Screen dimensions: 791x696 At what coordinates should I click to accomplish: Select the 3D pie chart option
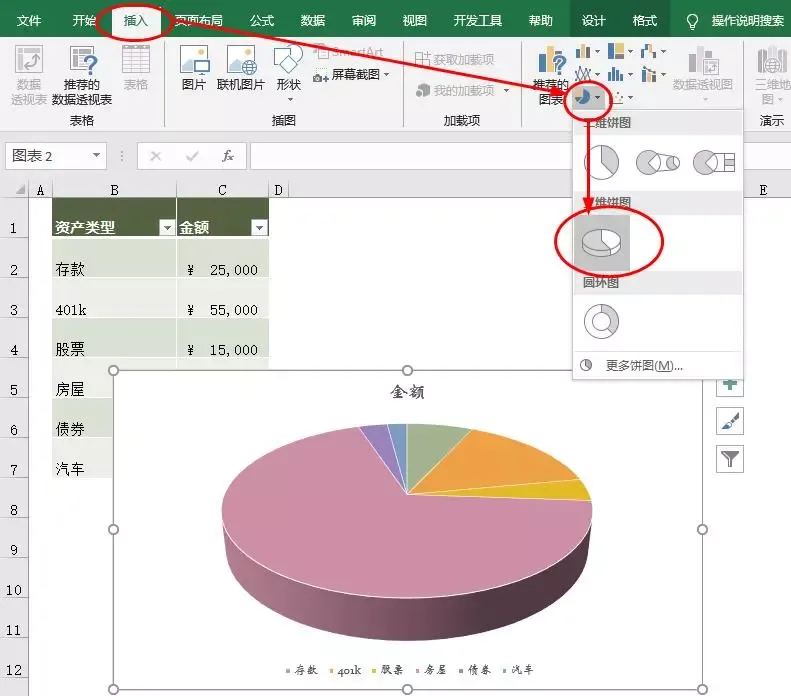tap(602, 243)
